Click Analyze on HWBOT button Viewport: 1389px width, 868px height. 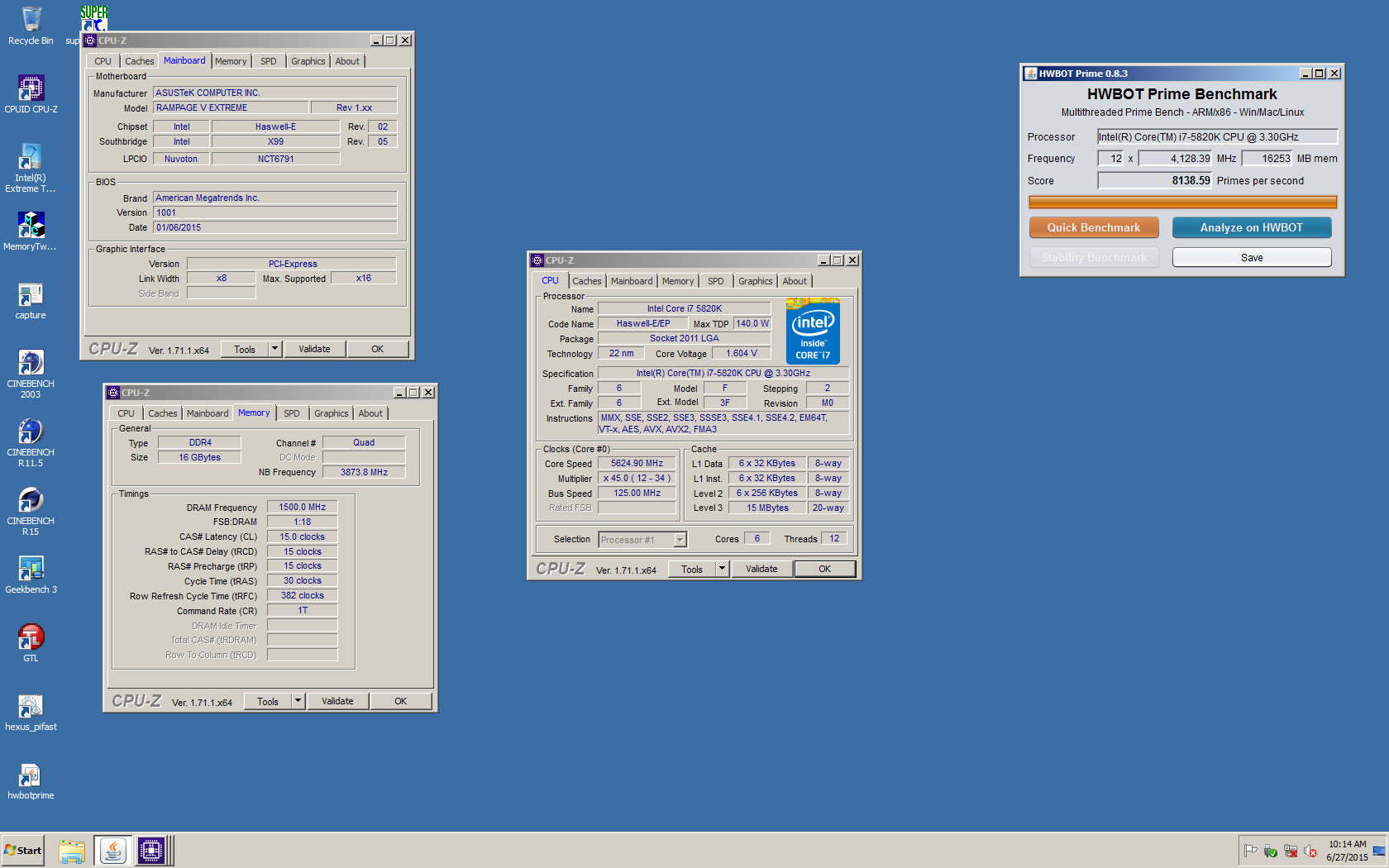click(x=1252, y=227)
